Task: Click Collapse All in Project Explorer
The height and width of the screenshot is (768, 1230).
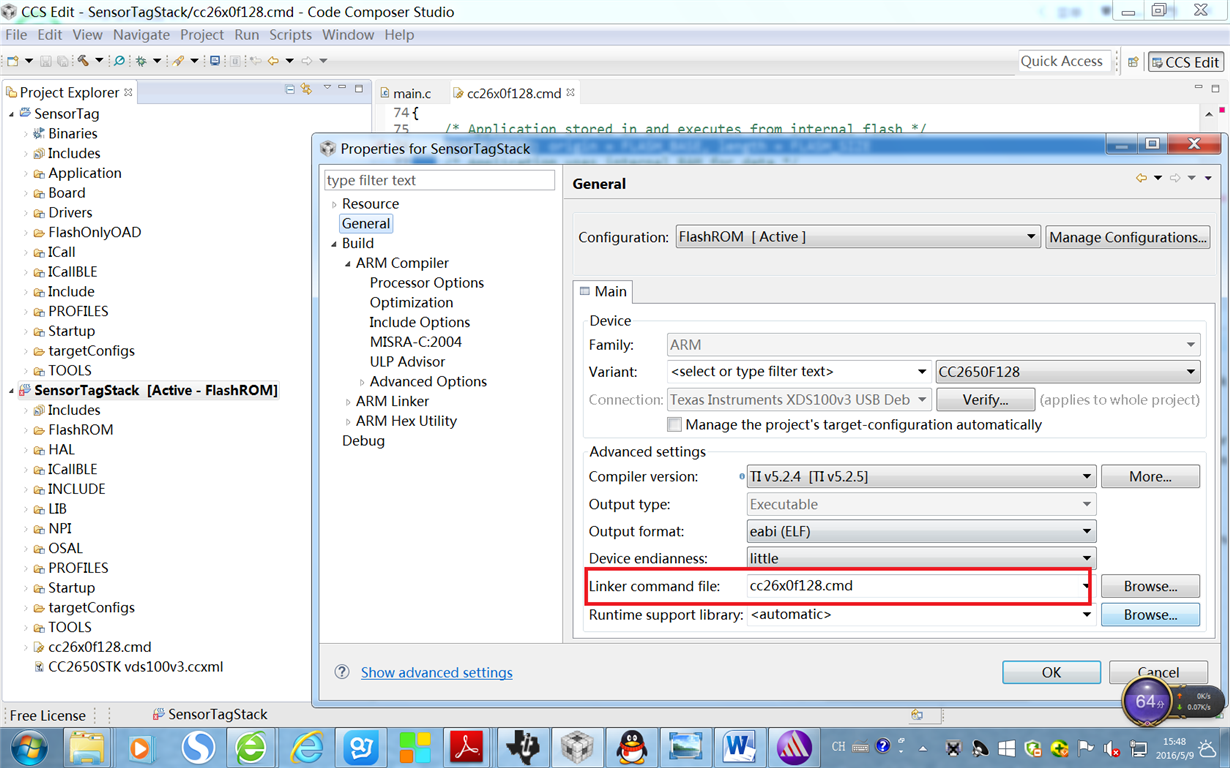Action: 290,89
